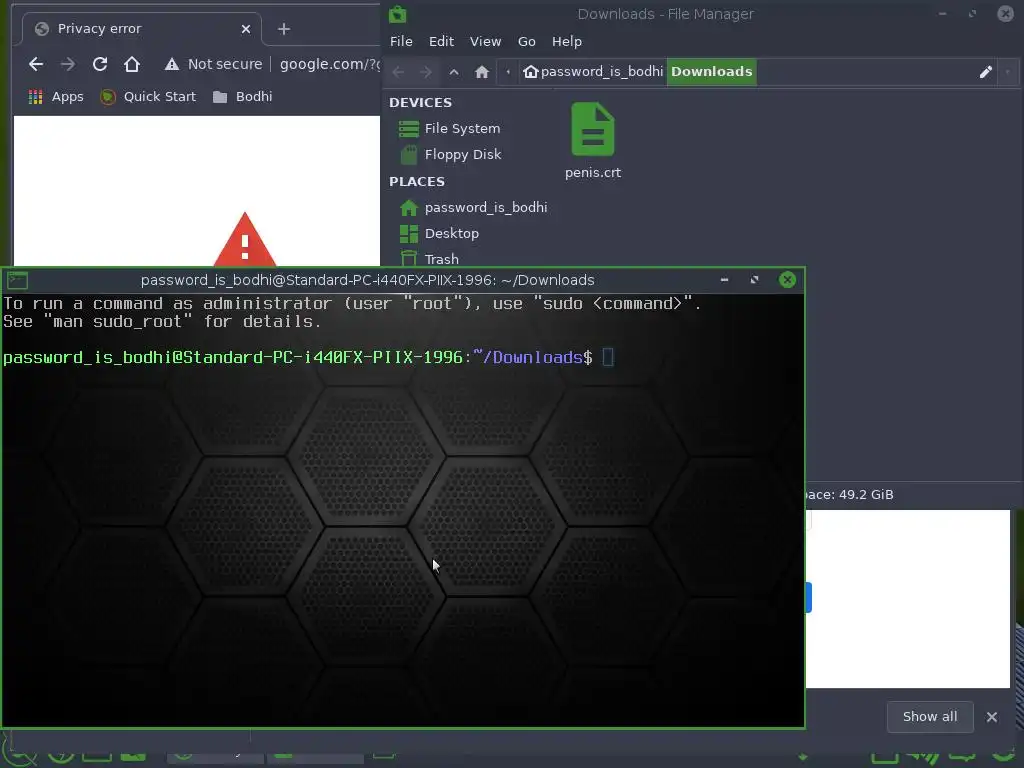Viewport: 1024px width, 768px height.
Task: Click the terminal window title icon
Action: [x=17, y=280]
